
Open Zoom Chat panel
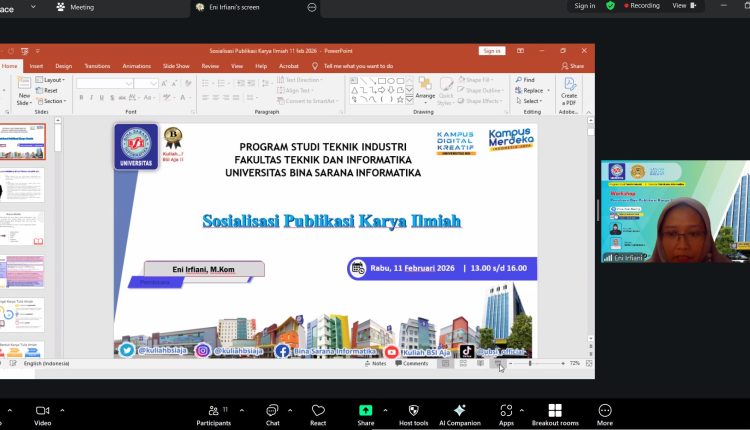[x=272, y=415]
